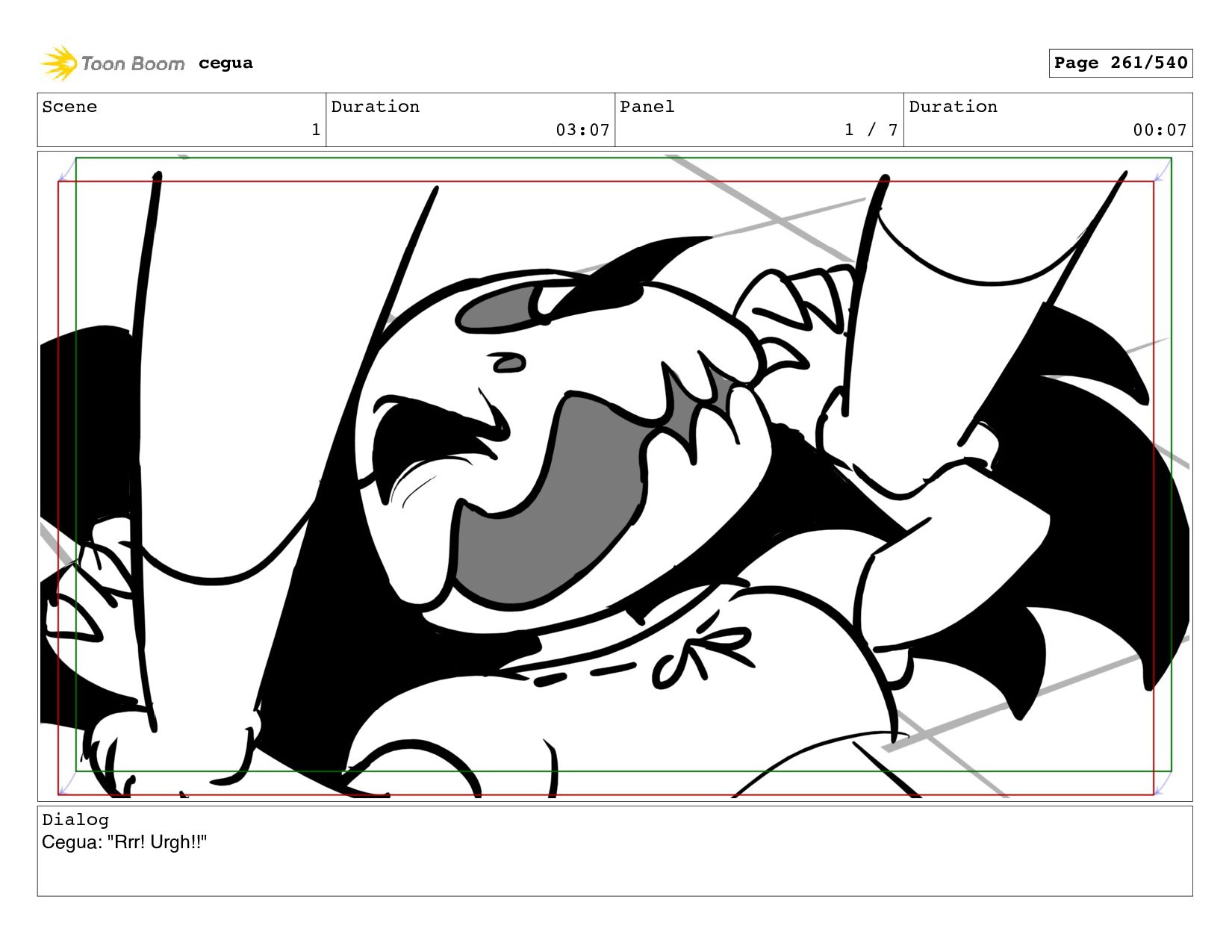The height and width of the screenshot is (952, 1232).
Task: Click the panel count value '1 / 7'
Action: click(871, 130)
